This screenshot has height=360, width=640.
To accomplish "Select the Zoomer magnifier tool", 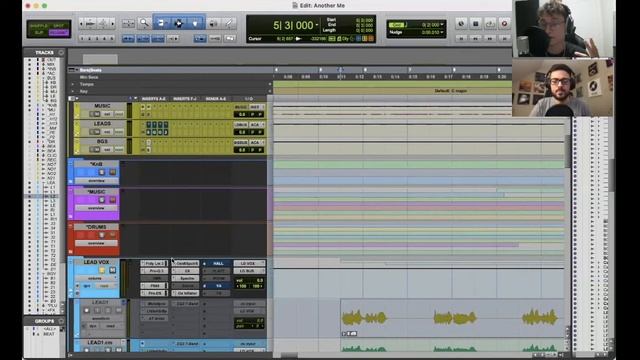I will point(144,23).
